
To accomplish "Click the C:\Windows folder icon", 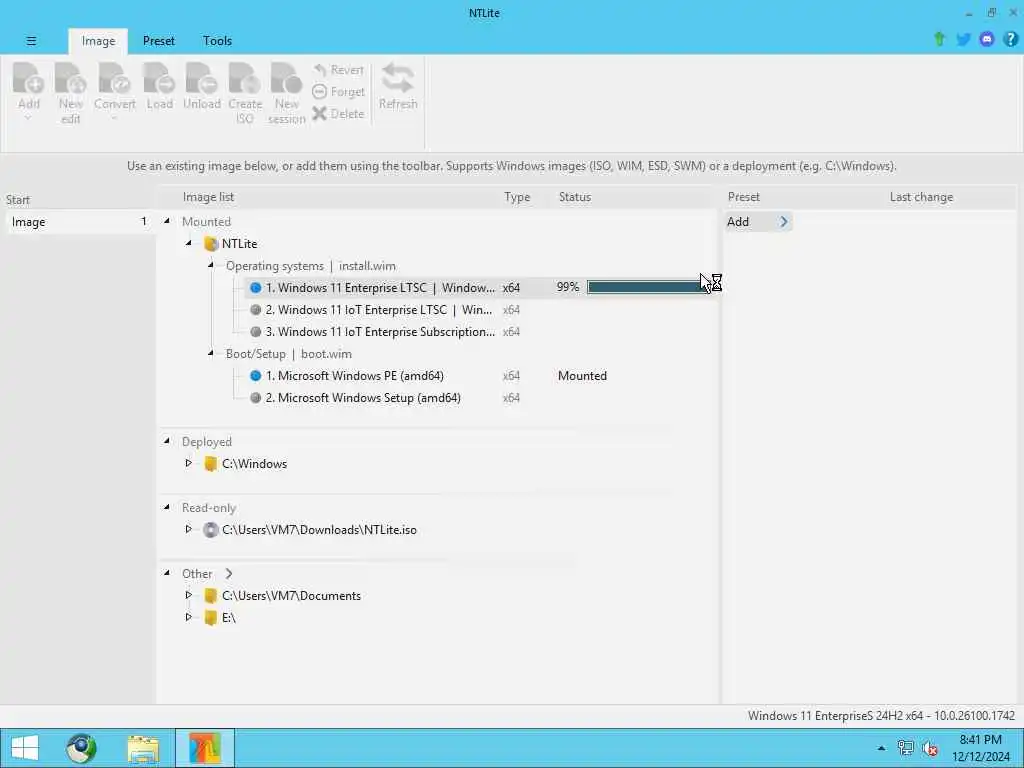I will tap(210, 464).
